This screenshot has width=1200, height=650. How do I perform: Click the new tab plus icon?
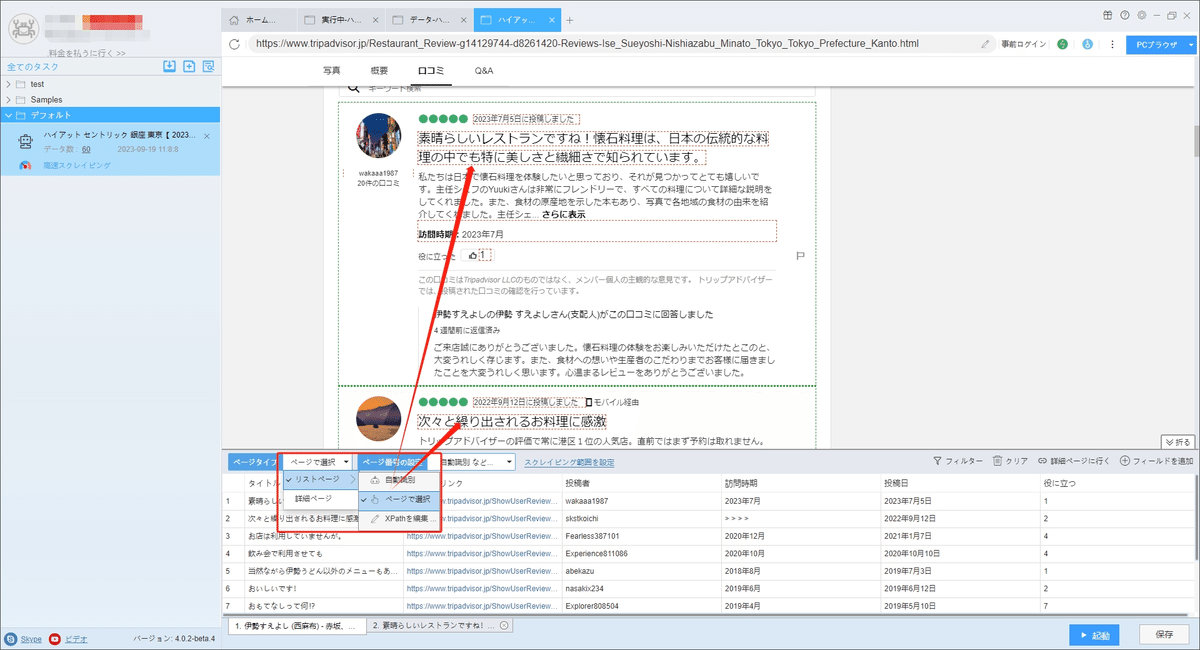pyautogui.click(x=570, y=19)
